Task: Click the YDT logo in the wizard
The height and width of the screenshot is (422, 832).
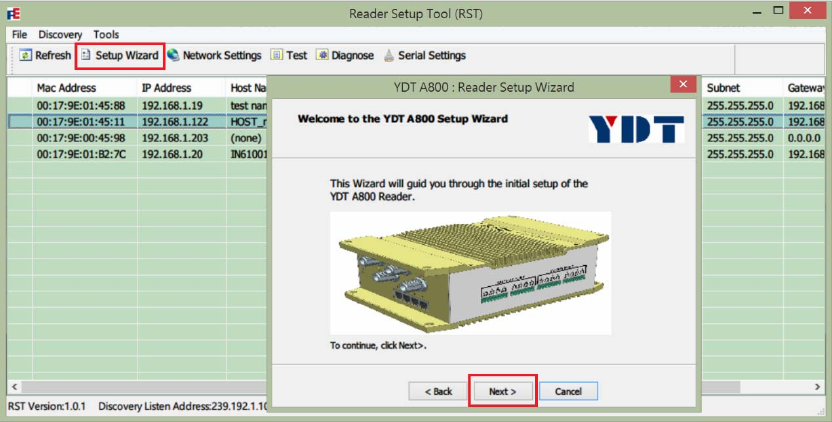Action: tap(636, 129)
